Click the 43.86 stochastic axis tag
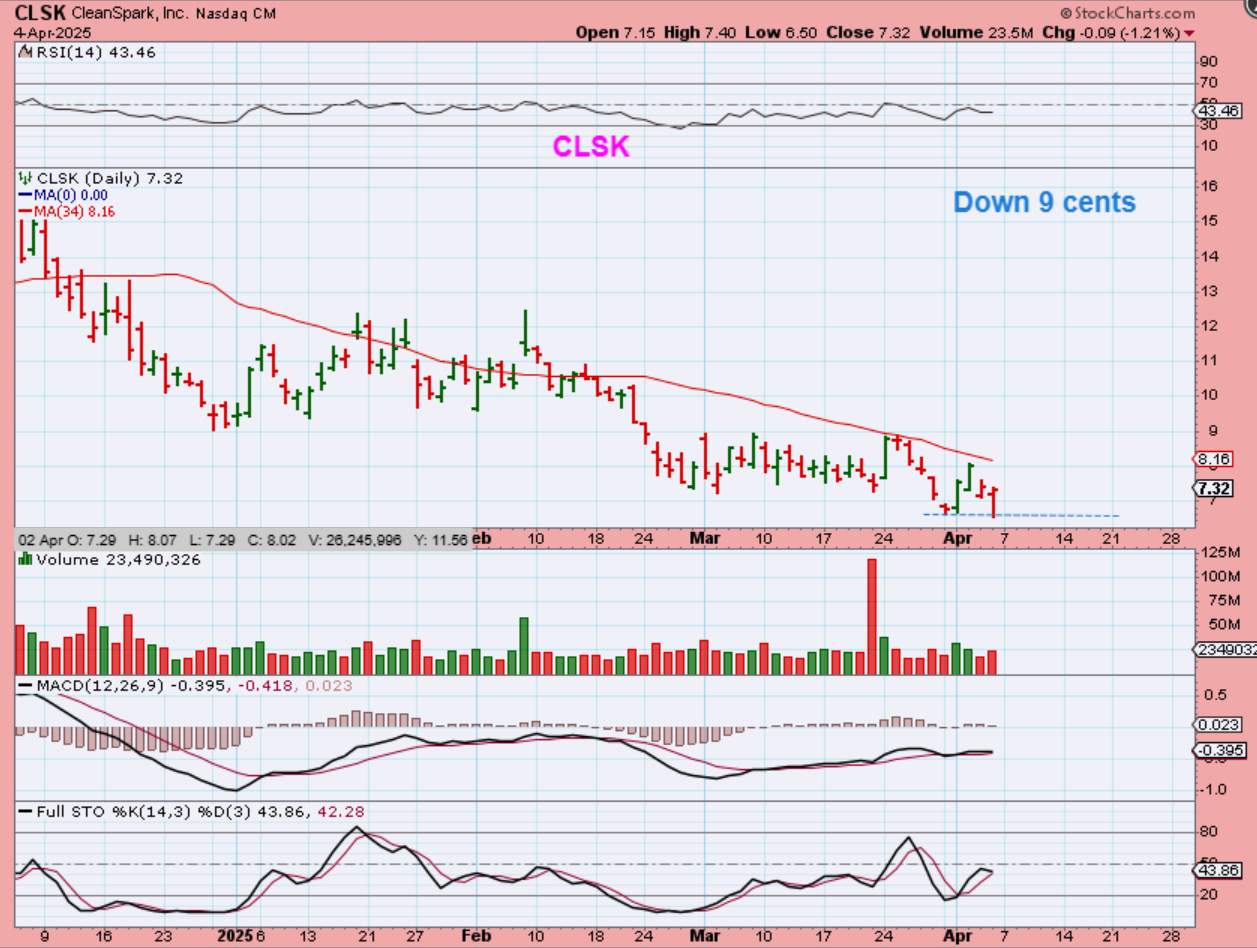 click(1216, 871)
